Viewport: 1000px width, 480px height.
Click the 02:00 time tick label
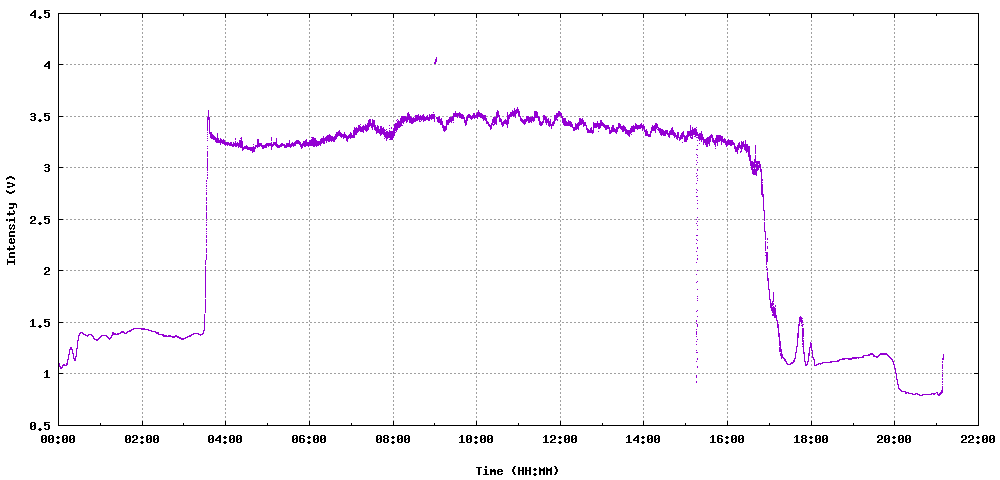click(x=142, y=439)
